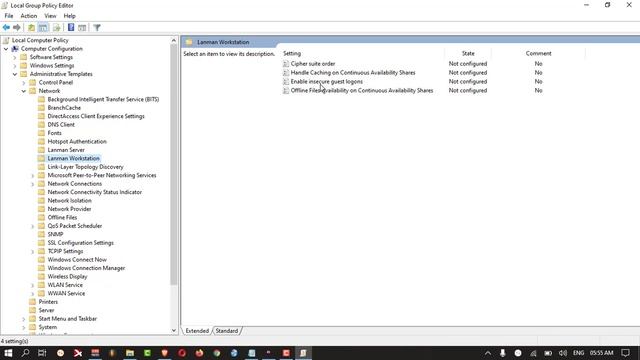Click the Up one level toolbar icon
The height and width of the screenshot is (360, 640).
(x=31, y=28)
